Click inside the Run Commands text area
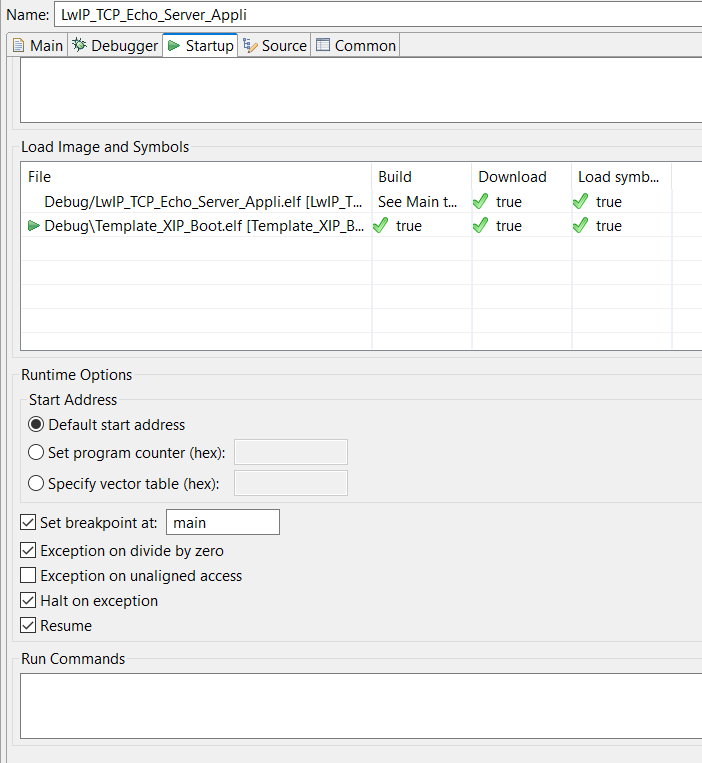 pyautogui.click(x=360, y=705)
